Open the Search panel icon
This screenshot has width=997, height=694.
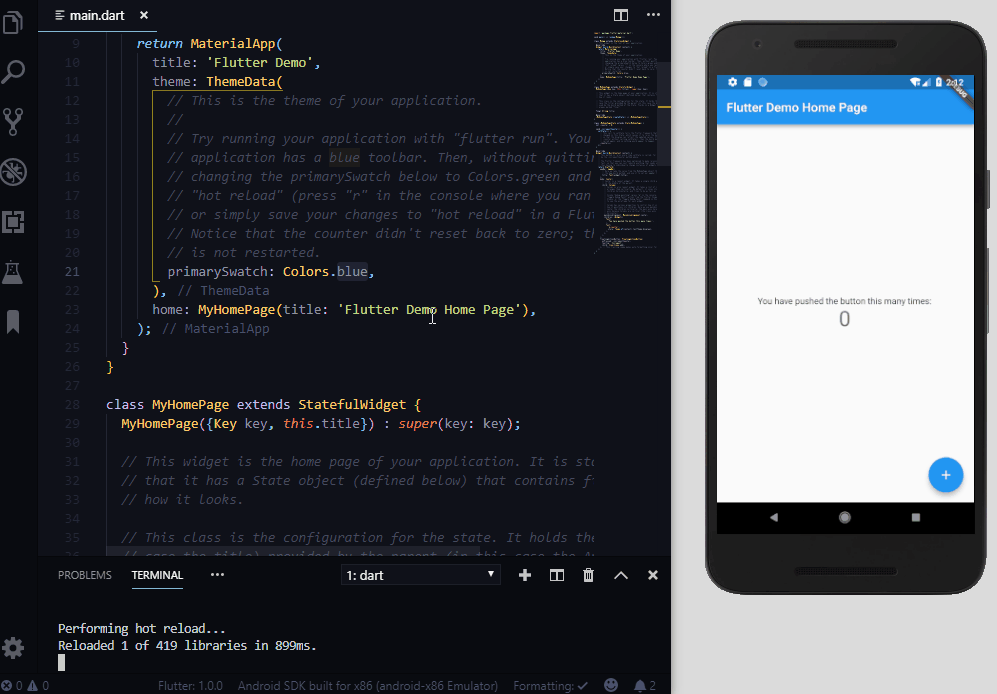click(x=14, y=72)
